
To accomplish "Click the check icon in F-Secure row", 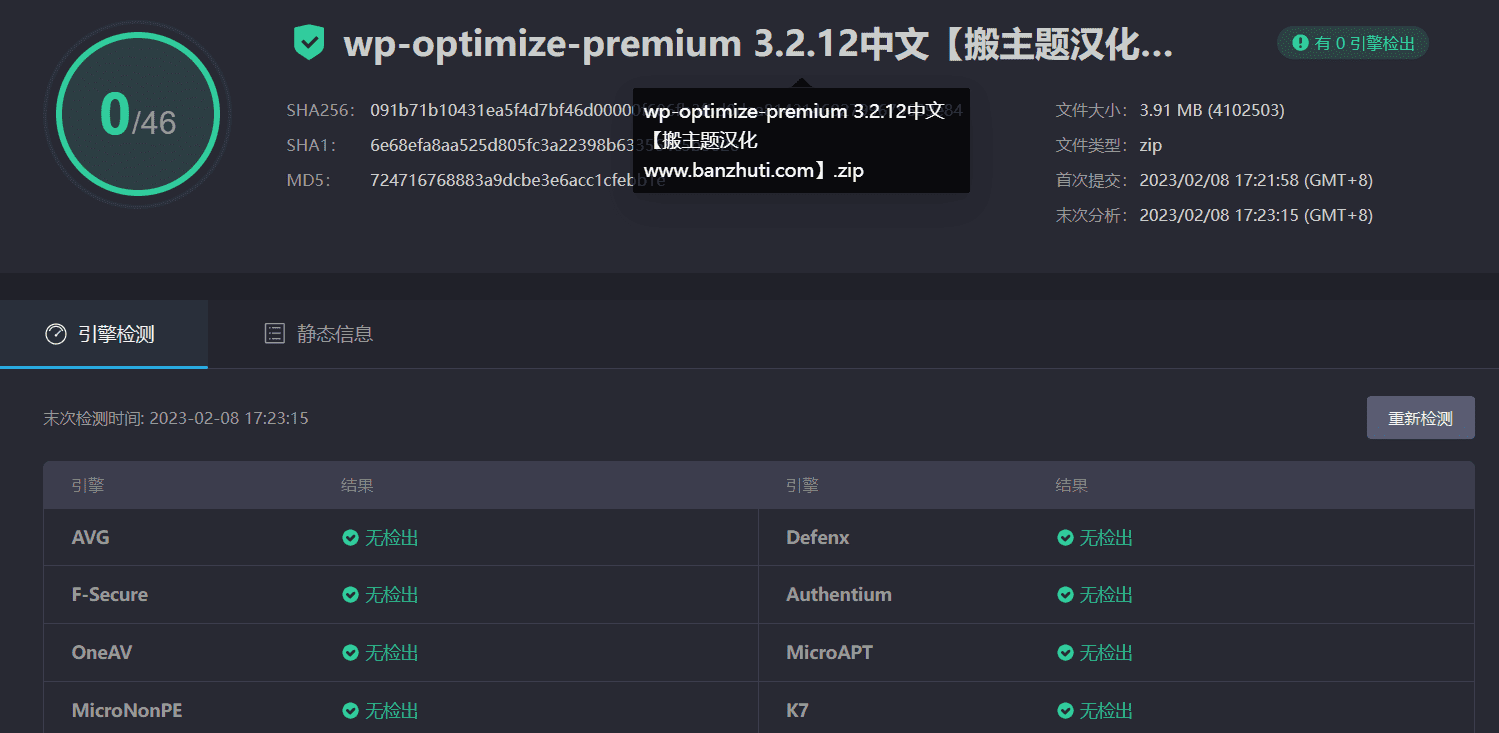I will pos(350,595).
